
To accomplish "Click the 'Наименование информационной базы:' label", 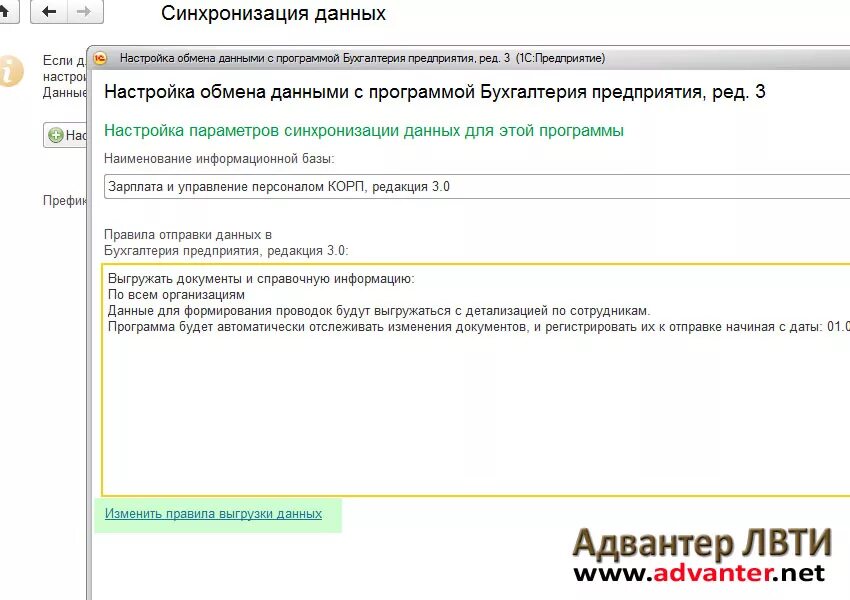I will [x=219, y=159].
